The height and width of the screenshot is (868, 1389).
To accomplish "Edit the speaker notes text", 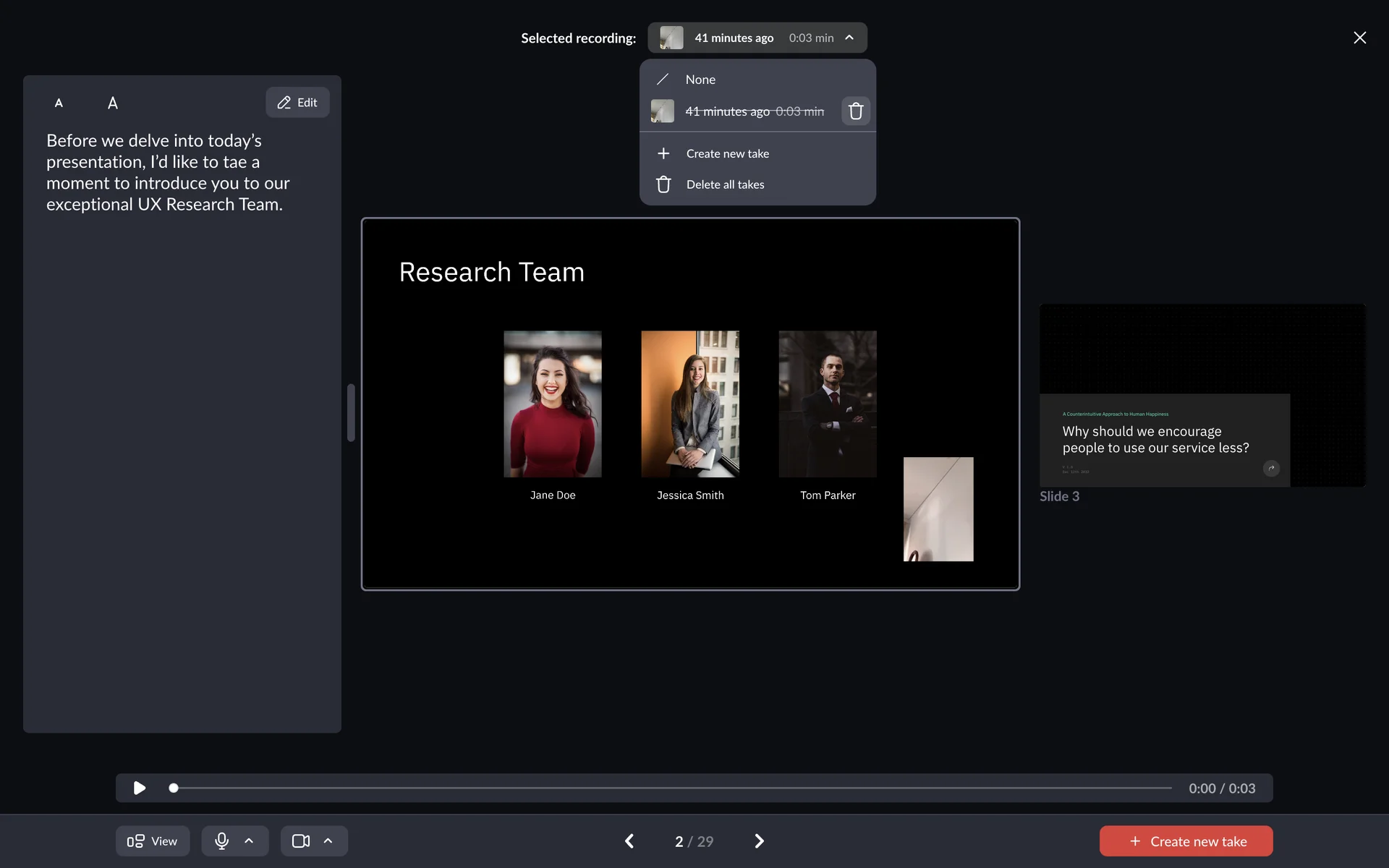I will coord(297,103).
